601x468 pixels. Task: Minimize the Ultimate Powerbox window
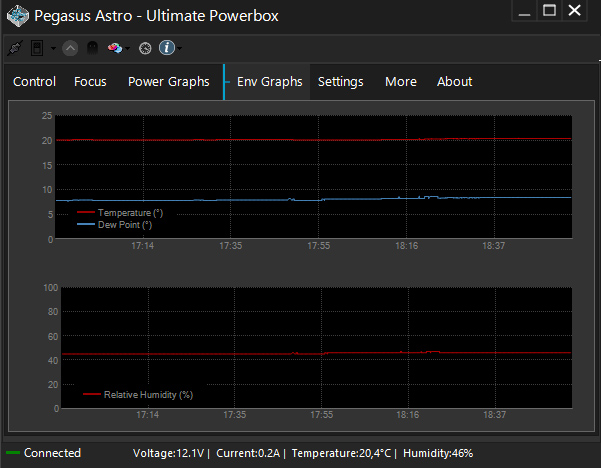(524, 11)
